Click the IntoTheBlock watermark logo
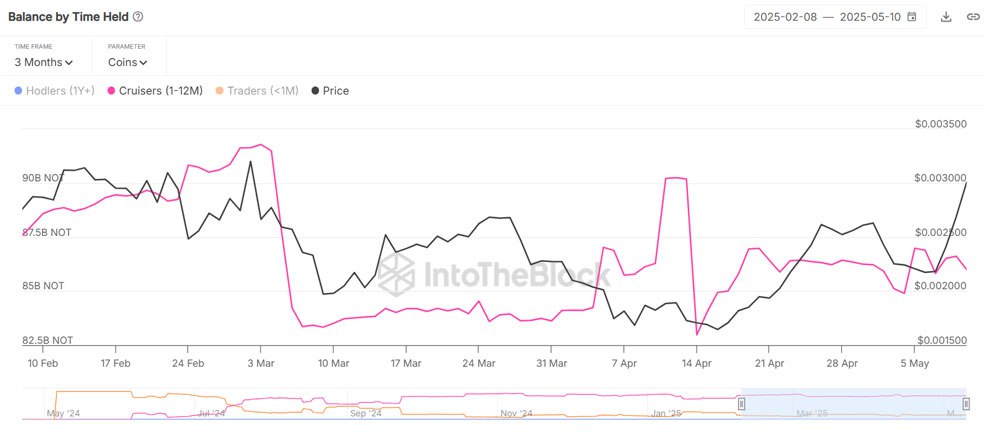Screen dimensions: 984x439 [395, 271]
